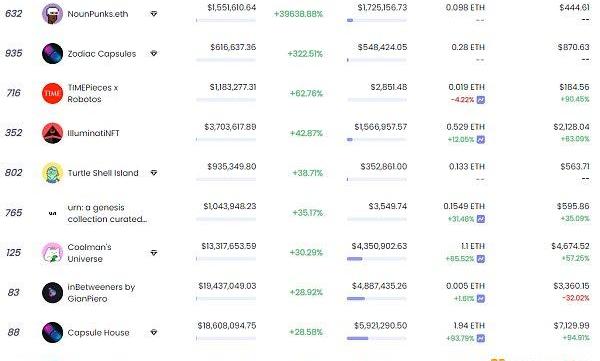This screenshot has height=361, width=600.
Task: Open floor price chart icon for TIMEPieces
Action: (481, 100)
